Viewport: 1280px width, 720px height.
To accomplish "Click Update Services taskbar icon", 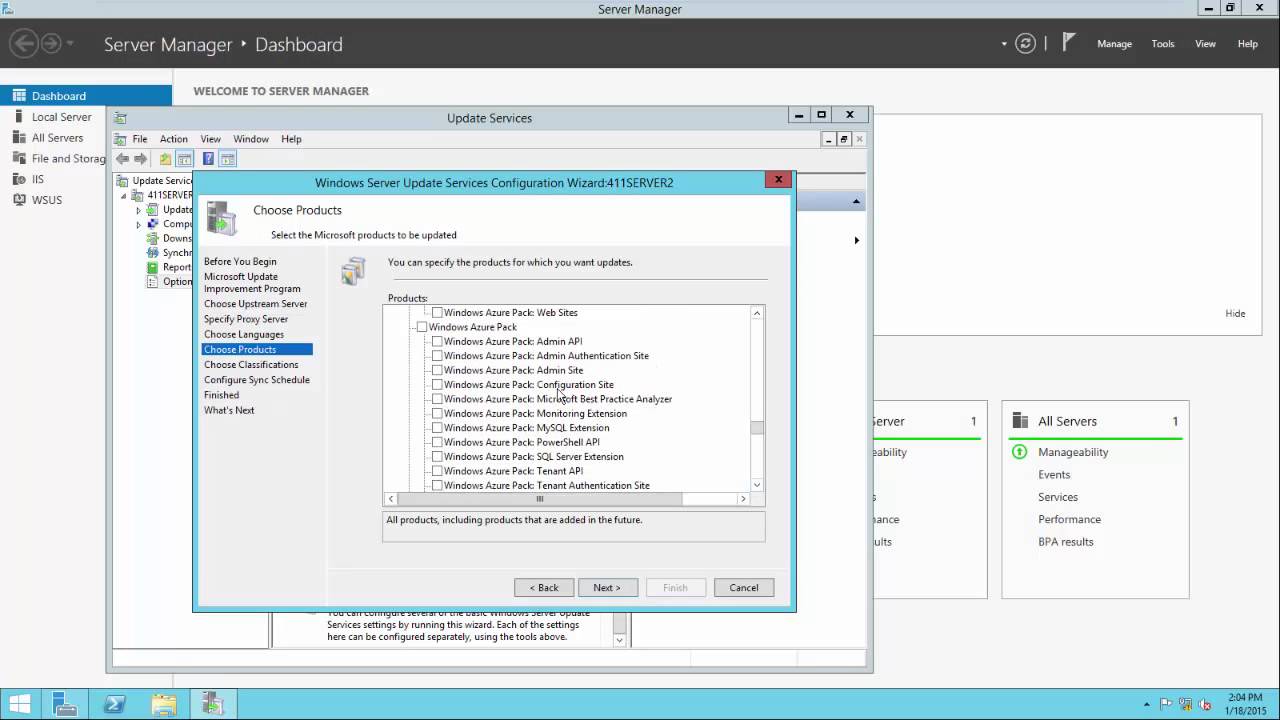I will [212, 704].
